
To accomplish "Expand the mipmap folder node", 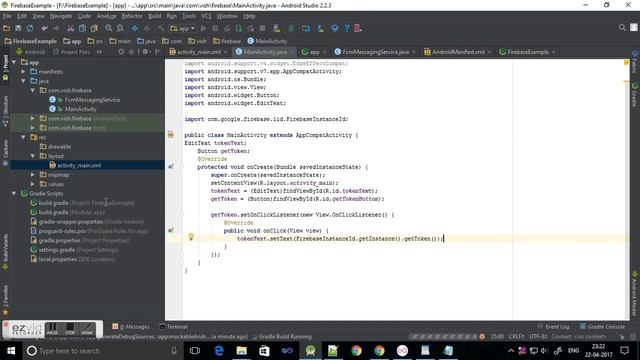I will click(33, 175).
